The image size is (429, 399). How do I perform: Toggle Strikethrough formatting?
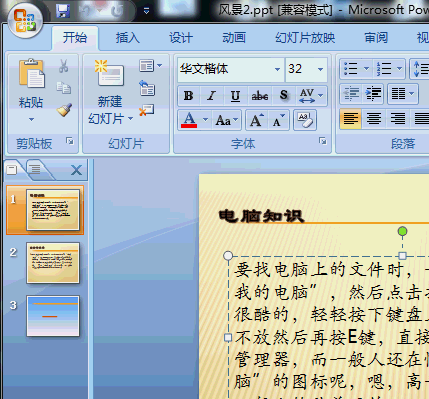tap(259, 96)
